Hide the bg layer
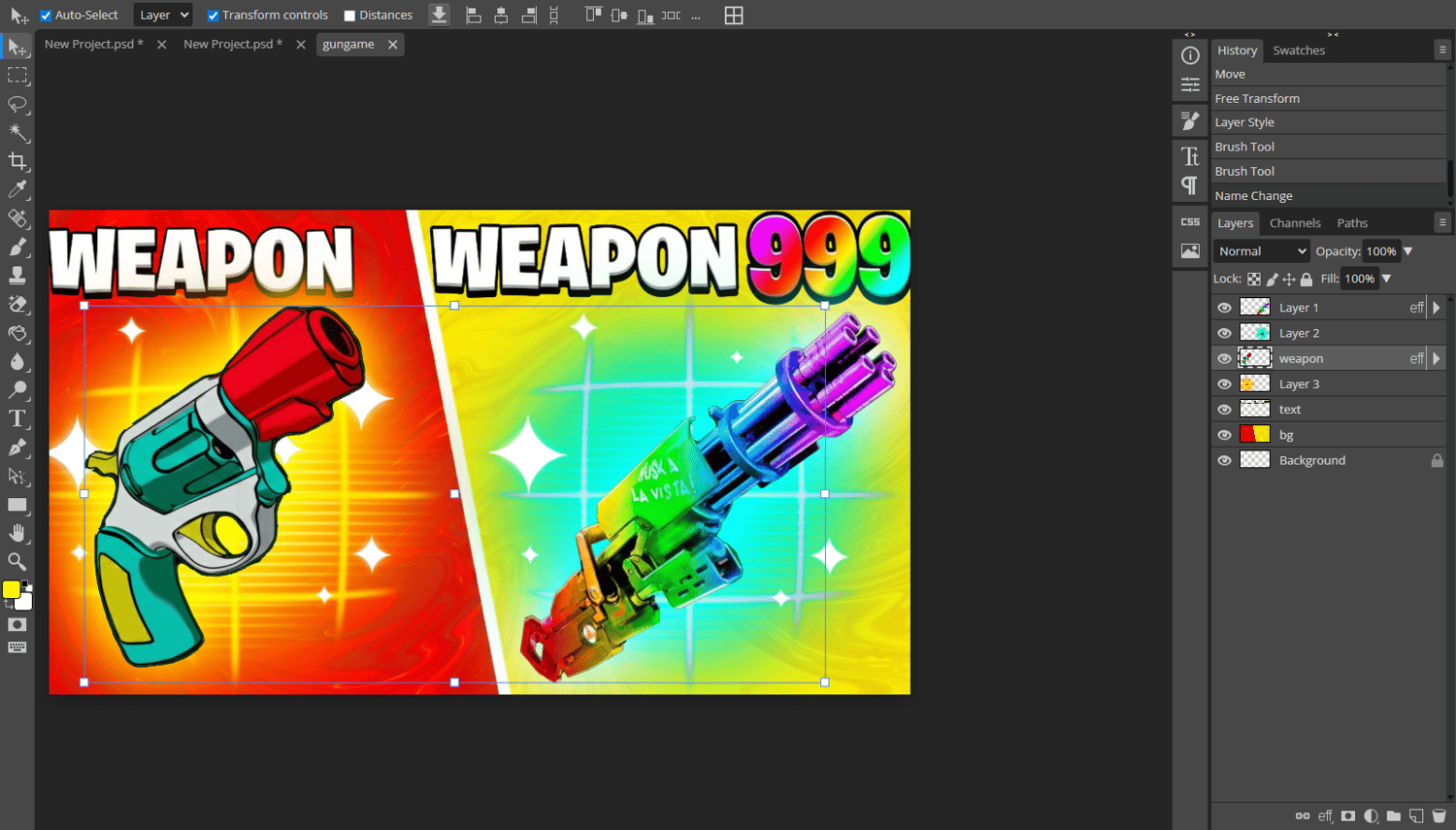The image size is (1456, 830). [1225, 435]
